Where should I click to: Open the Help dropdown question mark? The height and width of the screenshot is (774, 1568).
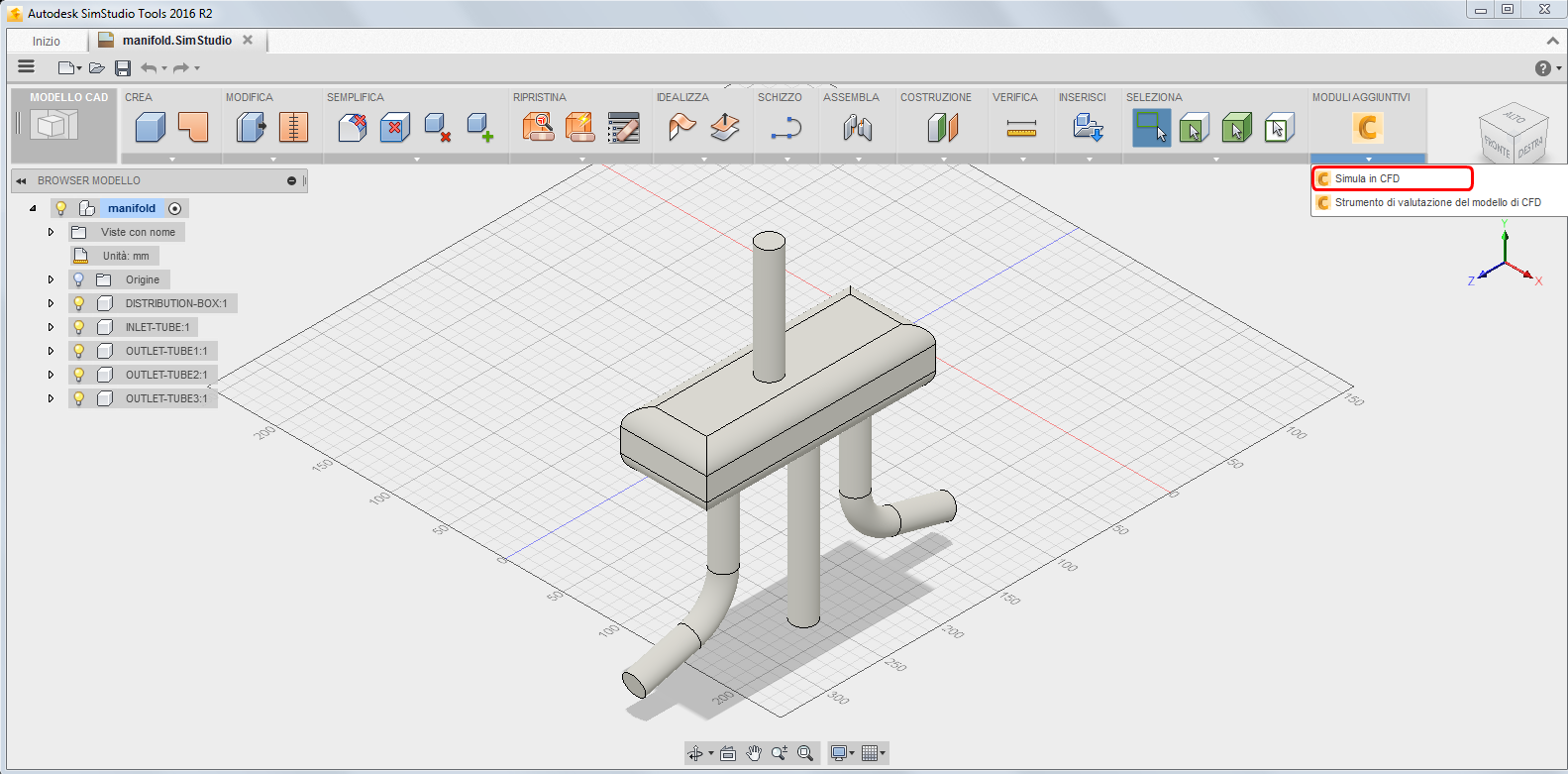1547,68
